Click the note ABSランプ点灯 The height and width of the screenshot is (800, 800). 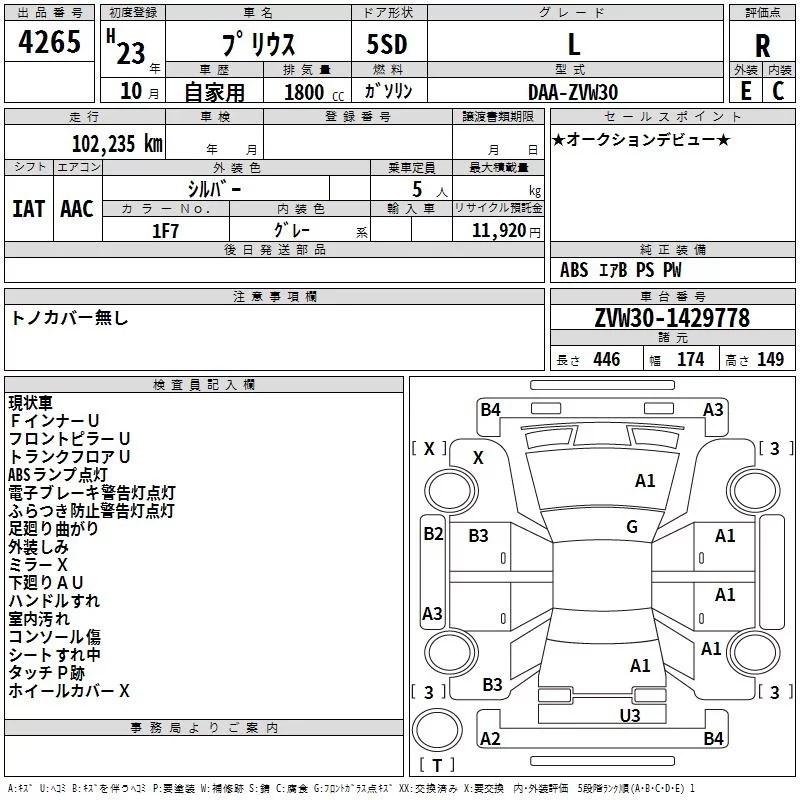click(x=58, y=474)
